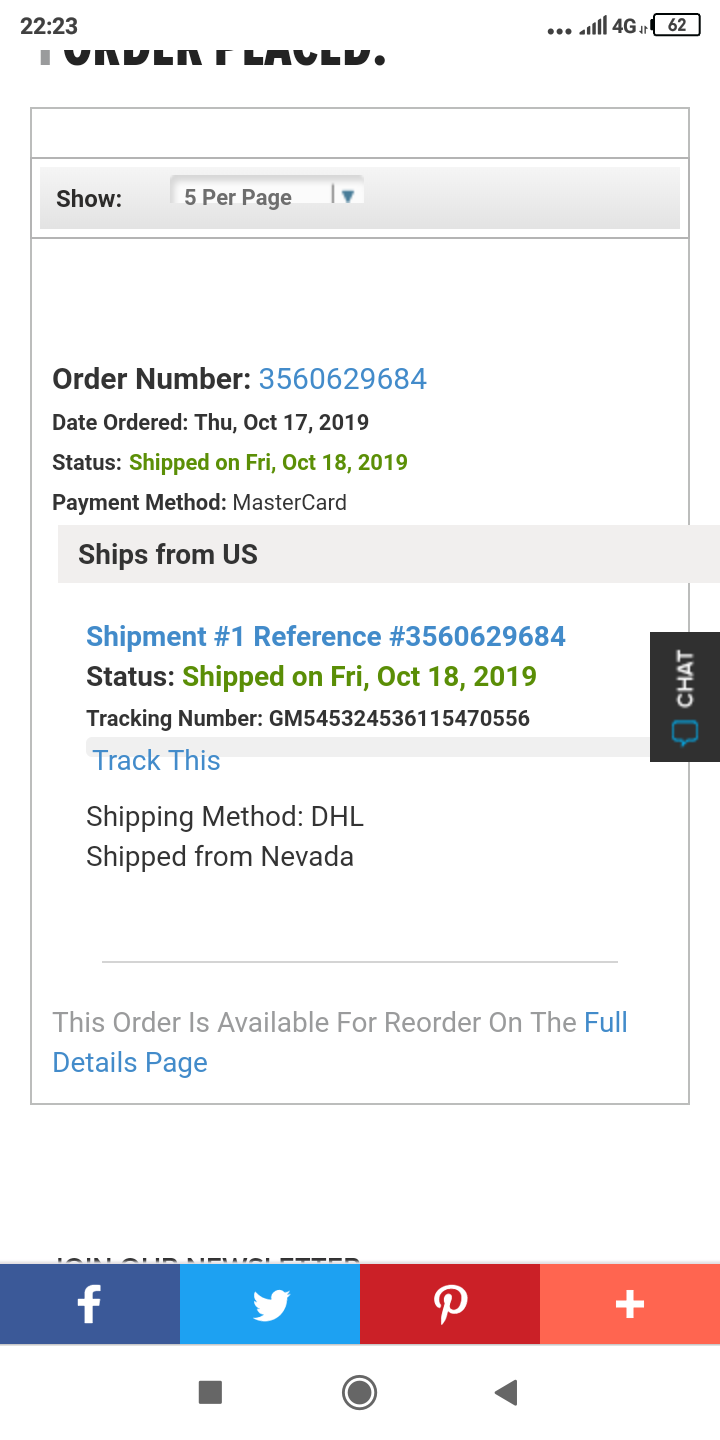This screenshot has height=1440, width=720.
Task: Tap the back navigation triangle
Action: 505,1391
